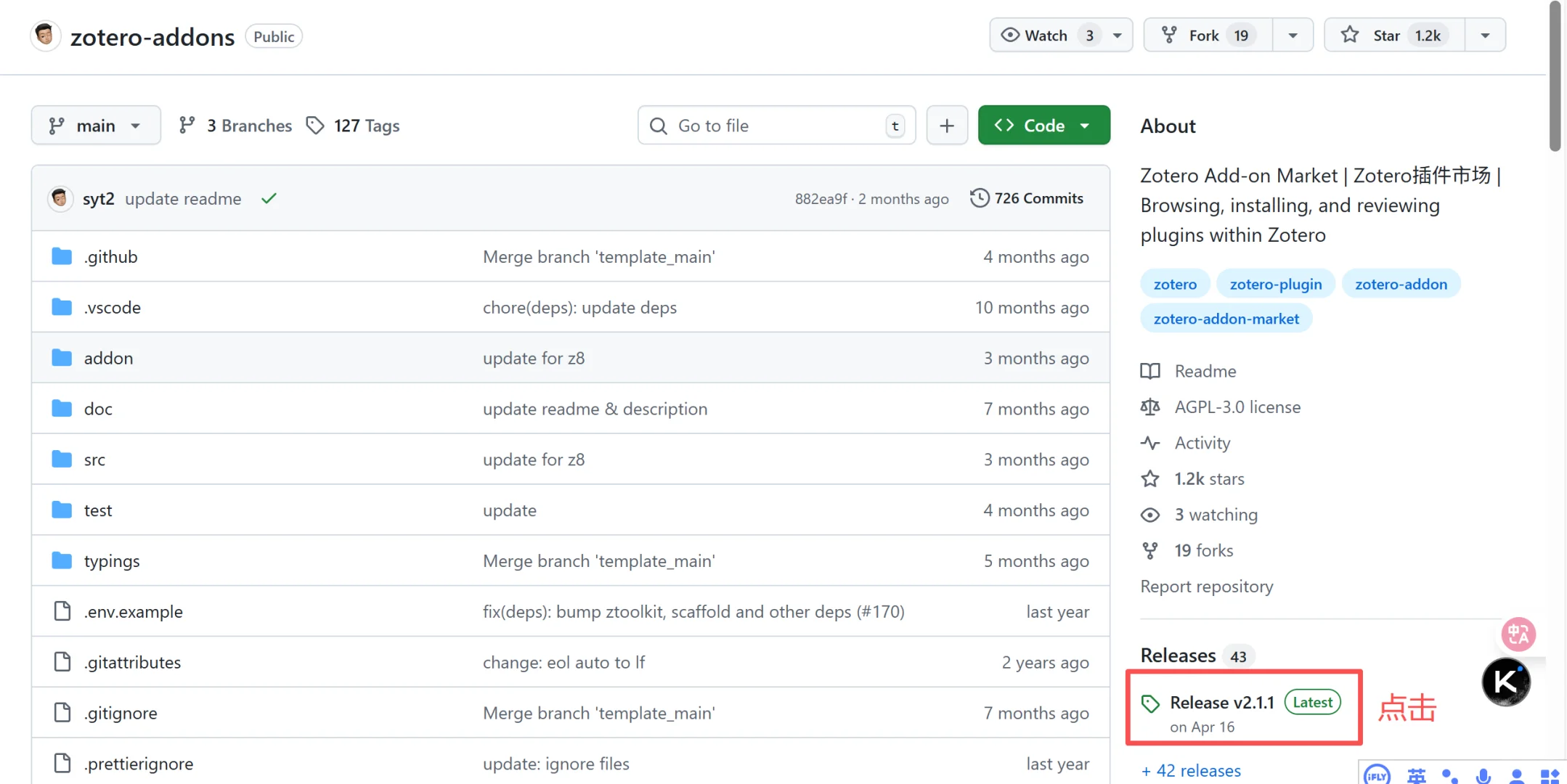Star the zotero-addons repository

tap(1385, 36)
